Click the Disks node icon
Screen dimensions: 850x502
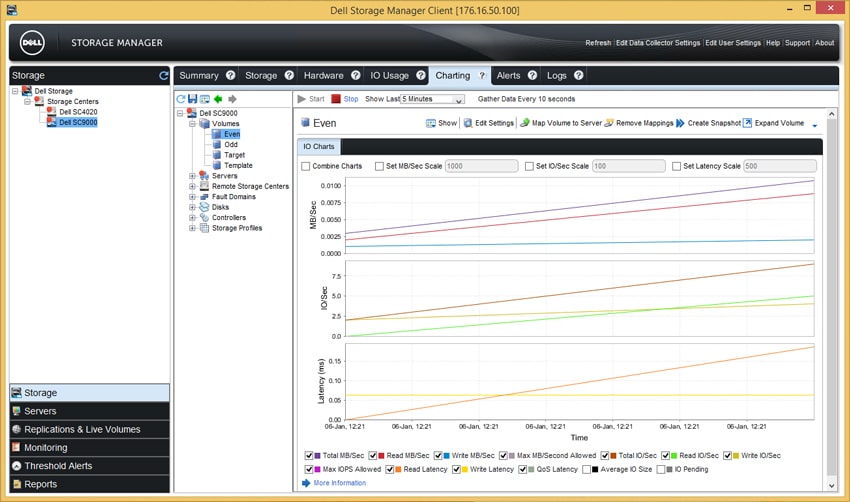(x=204, y=207)
